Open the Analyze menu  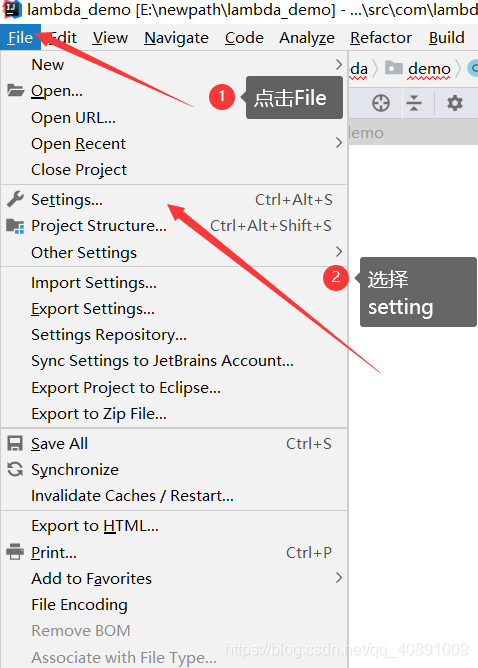point(307,38)
